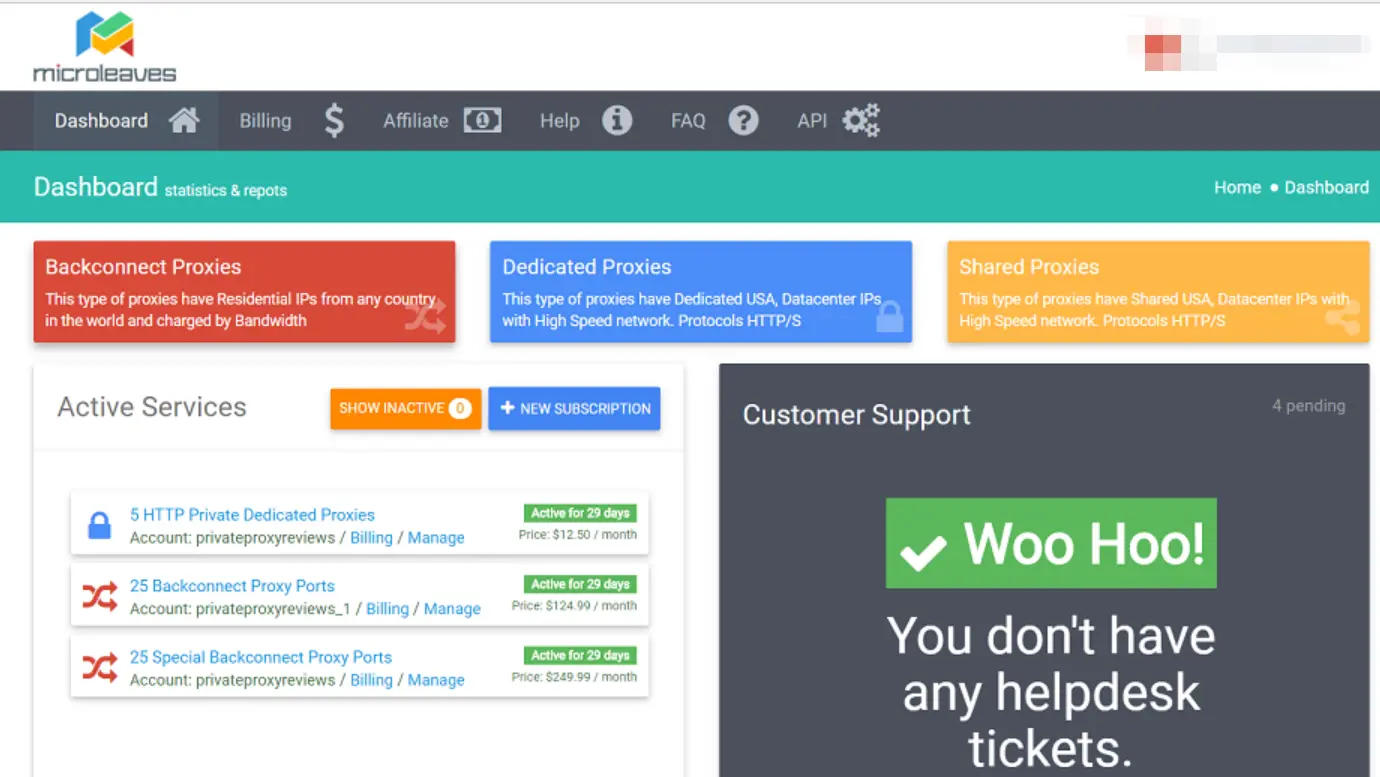This screenshot has width=1380, height=777.
Task: Open 25 Backconnect Proxy Ports link
Action: click(x=232, y=586)
